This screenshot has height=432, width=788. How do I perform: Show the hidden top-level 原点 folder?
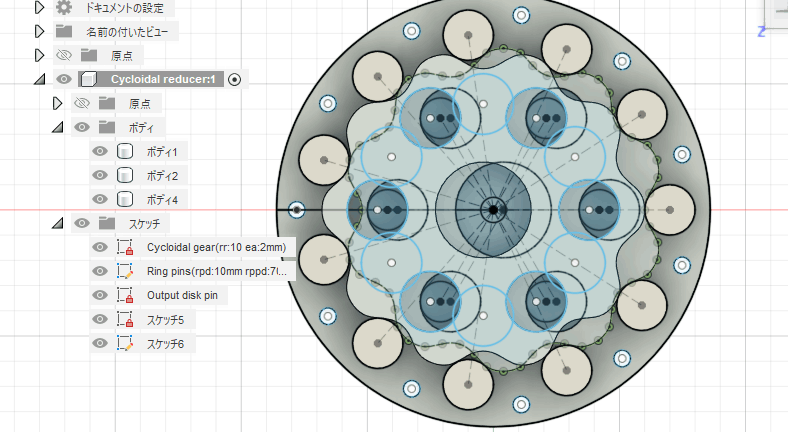[x=64, y=55]
